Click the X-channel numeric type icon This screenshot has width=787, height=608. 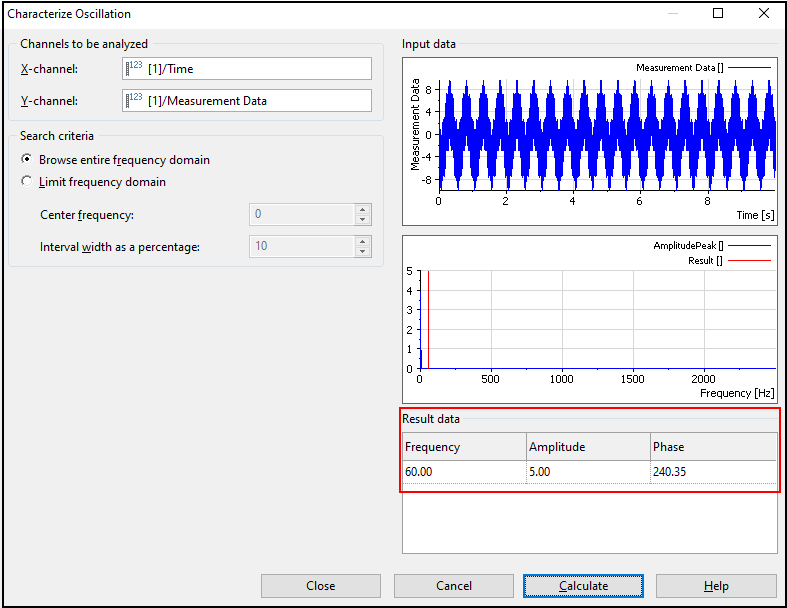click(x=134, y=69)
